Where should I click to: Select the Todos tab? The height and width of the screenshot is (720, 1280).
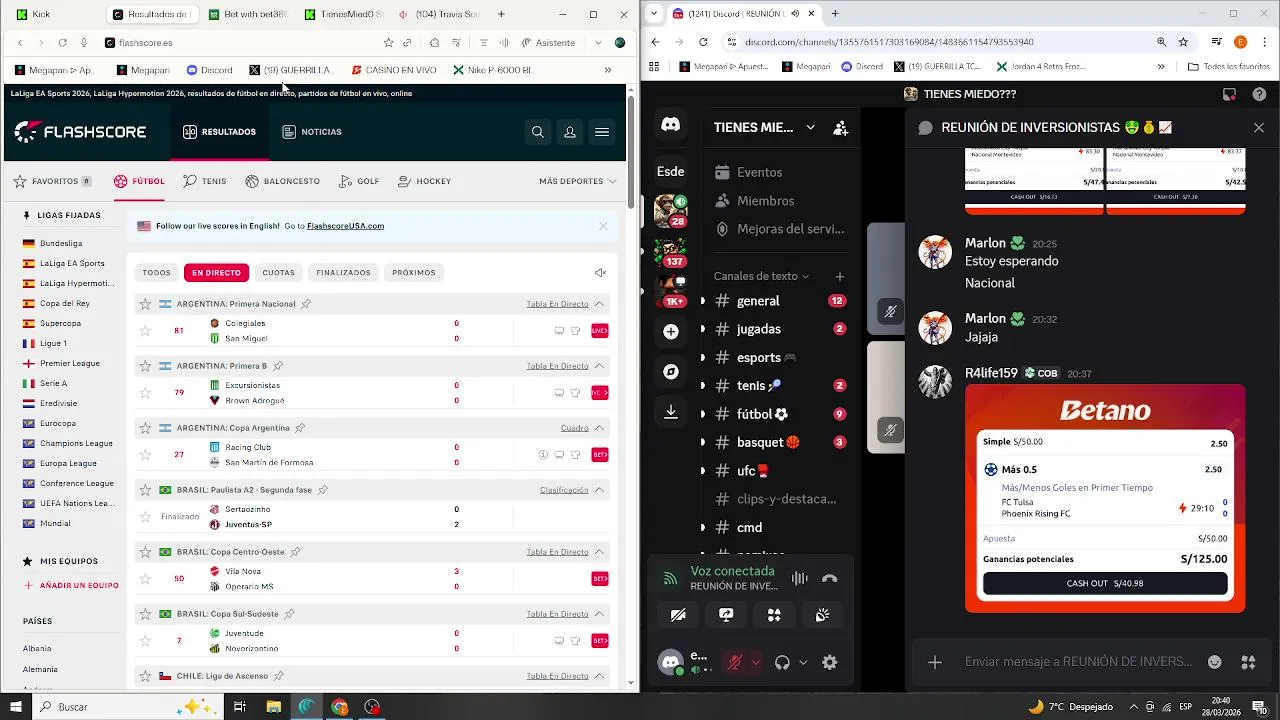[156, 273]
